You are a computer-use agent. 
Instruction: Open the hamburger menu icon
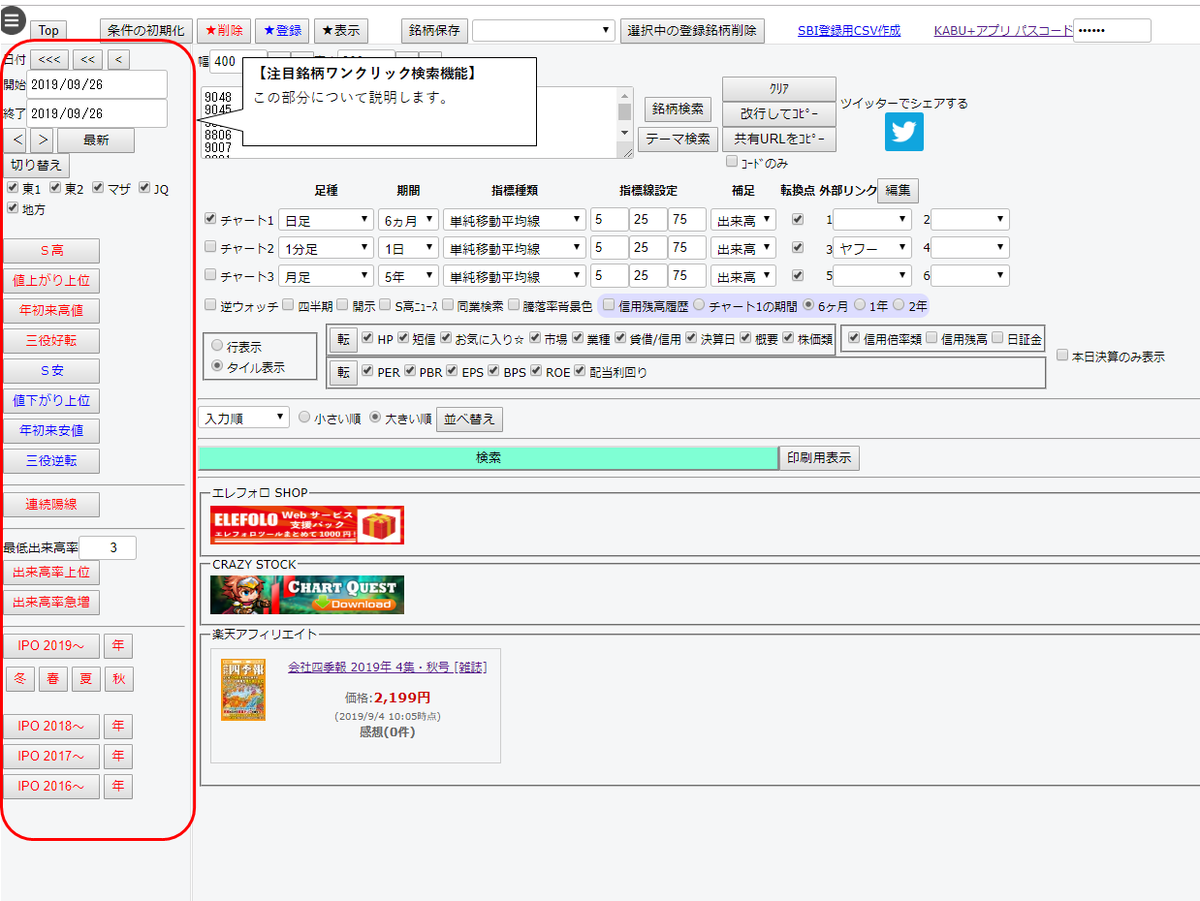coord(13,18)
